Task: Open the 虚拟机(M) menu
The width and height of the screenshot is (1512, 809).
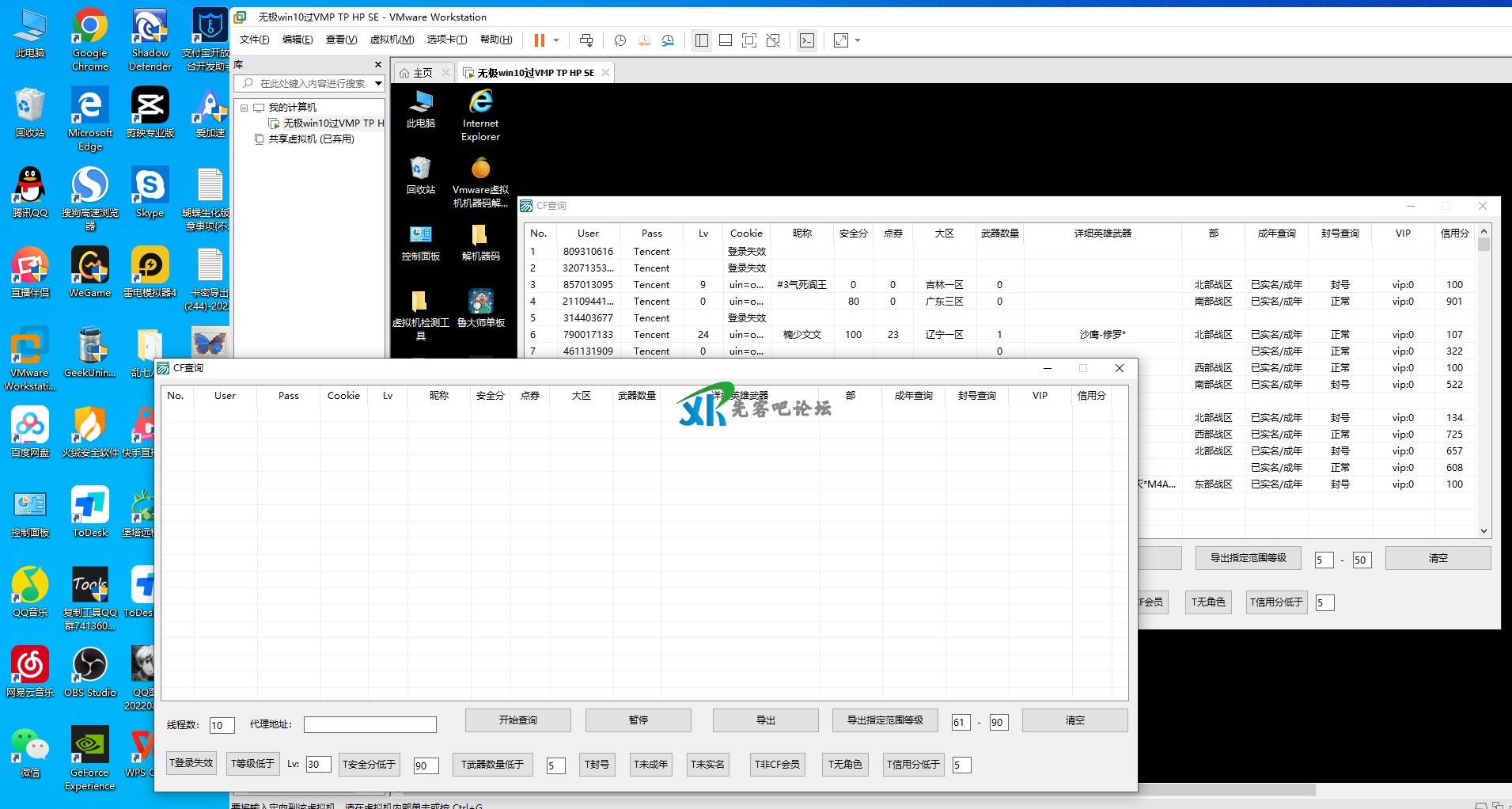Action: pyautogui.click(x=392, y=40)
